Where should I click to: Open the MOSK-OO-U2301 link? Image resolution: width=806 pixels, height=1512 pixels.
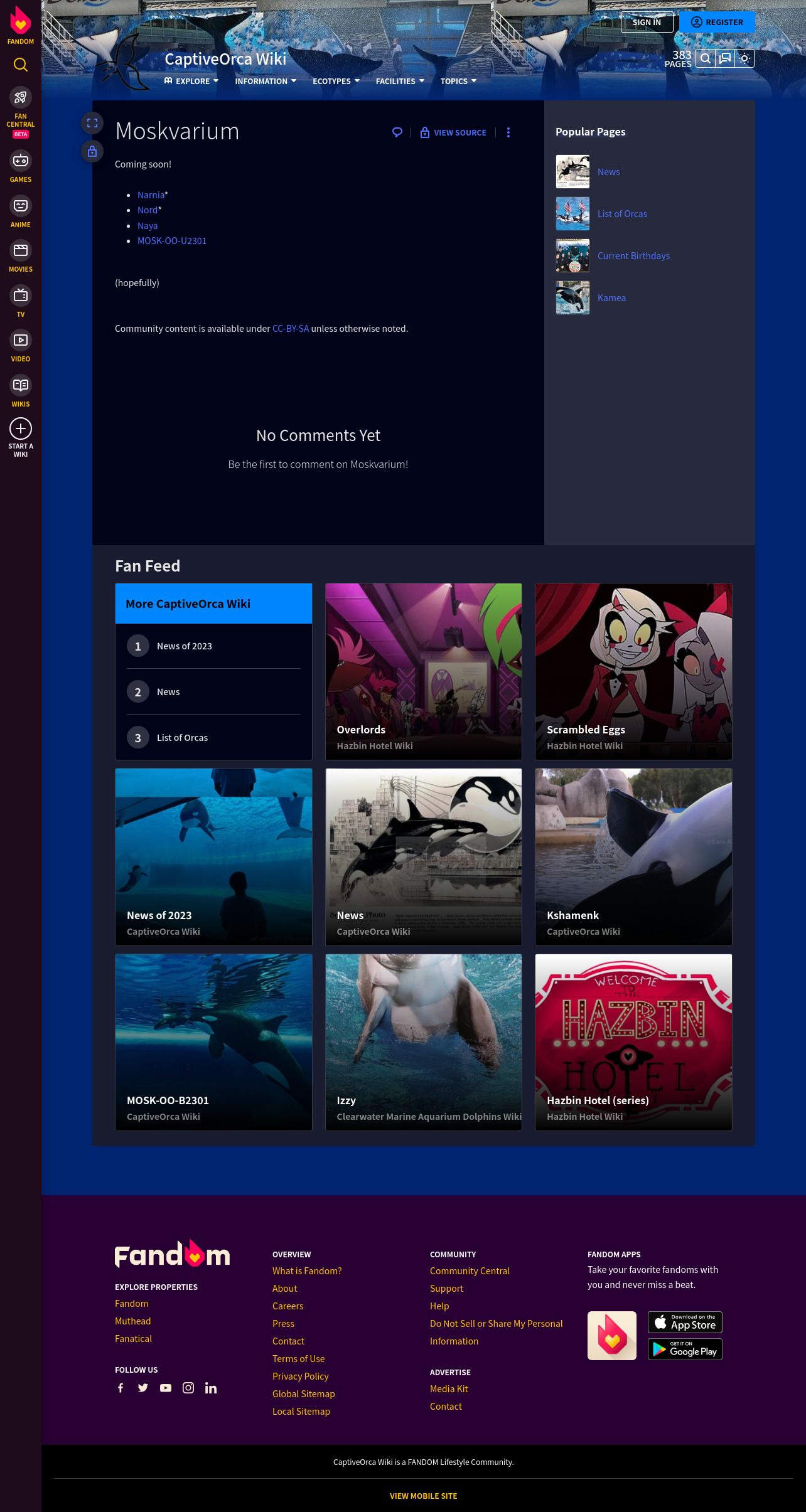pos(172,241)
